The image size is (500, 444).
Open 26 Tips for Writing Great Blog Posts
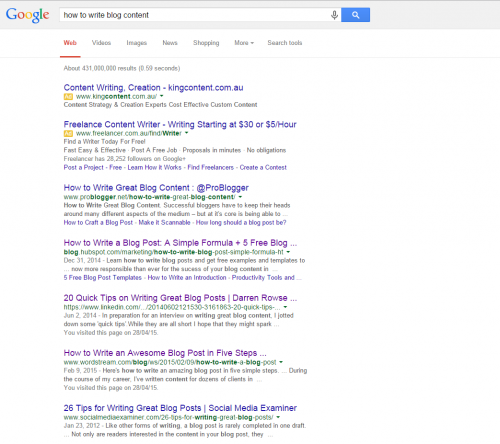click(180, 408)
